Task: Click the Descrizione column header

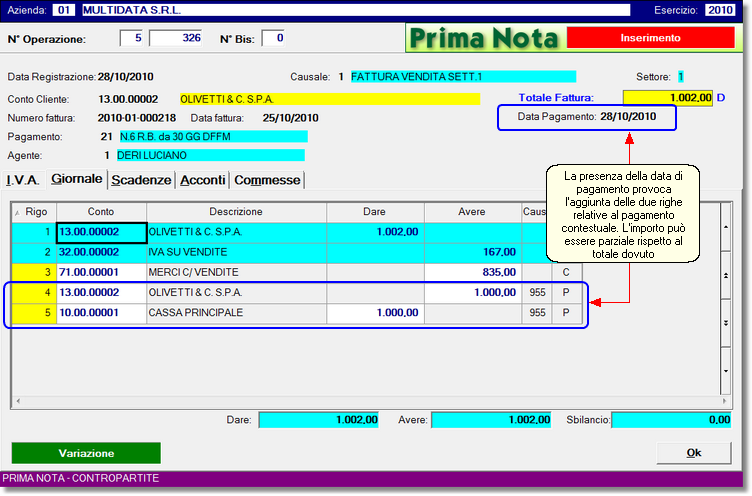Action: [x=236, y=212]
